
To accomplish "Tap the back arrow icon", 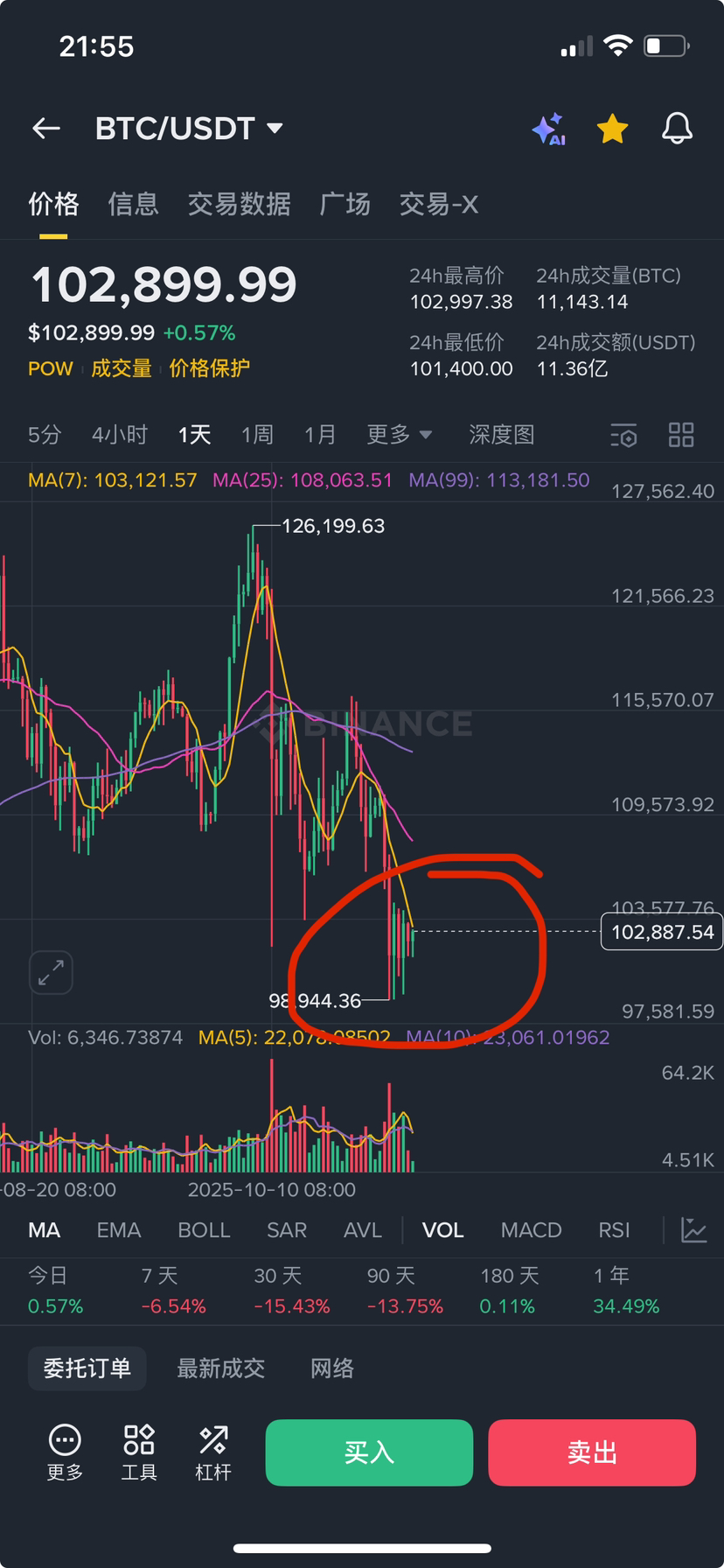I will pyautogui.click(x=45, y=129).
